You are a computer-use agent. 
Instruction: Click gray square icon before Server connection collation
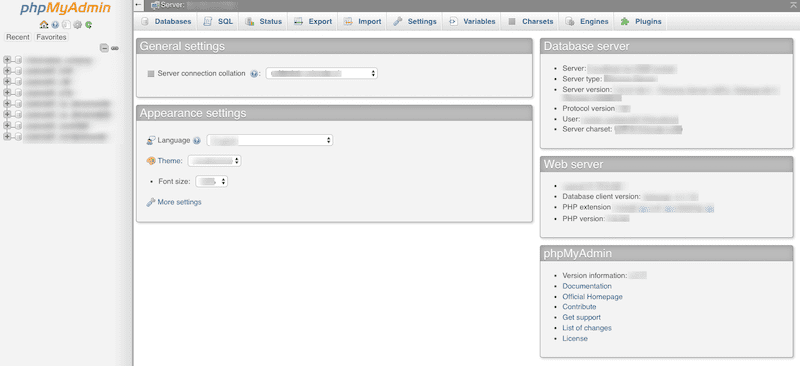(x=151, y=74)
